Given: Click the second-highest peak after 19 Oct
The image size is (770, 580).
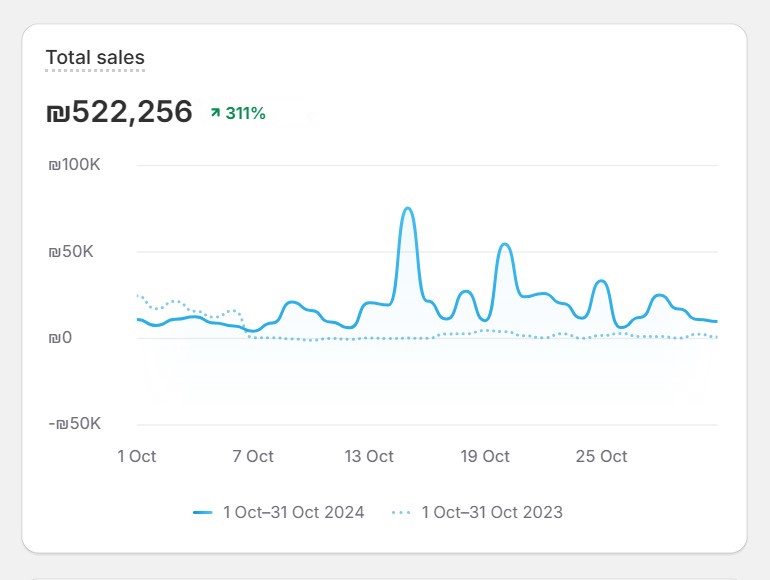Looking at the screenshot, I should (x=505, y=244).
